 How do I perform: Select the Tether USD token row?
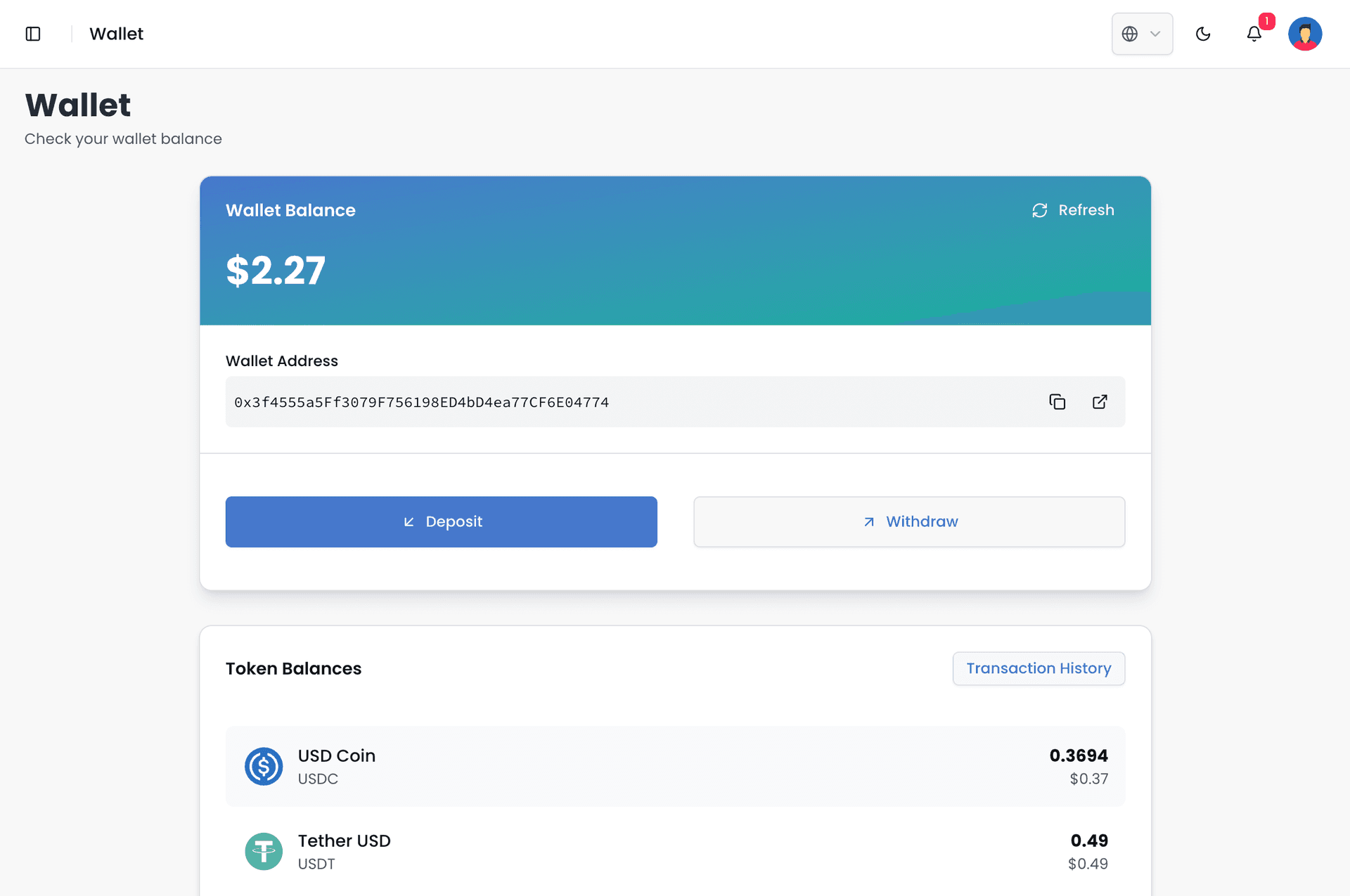[x=675, y=852]
